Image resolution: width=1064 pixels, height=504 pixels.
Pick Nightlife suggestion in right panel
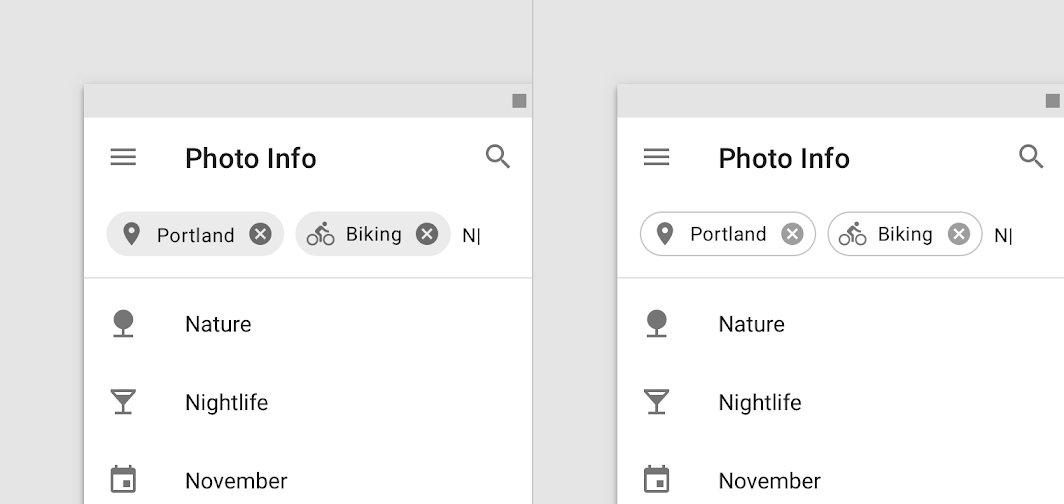(x=759, y=402)
